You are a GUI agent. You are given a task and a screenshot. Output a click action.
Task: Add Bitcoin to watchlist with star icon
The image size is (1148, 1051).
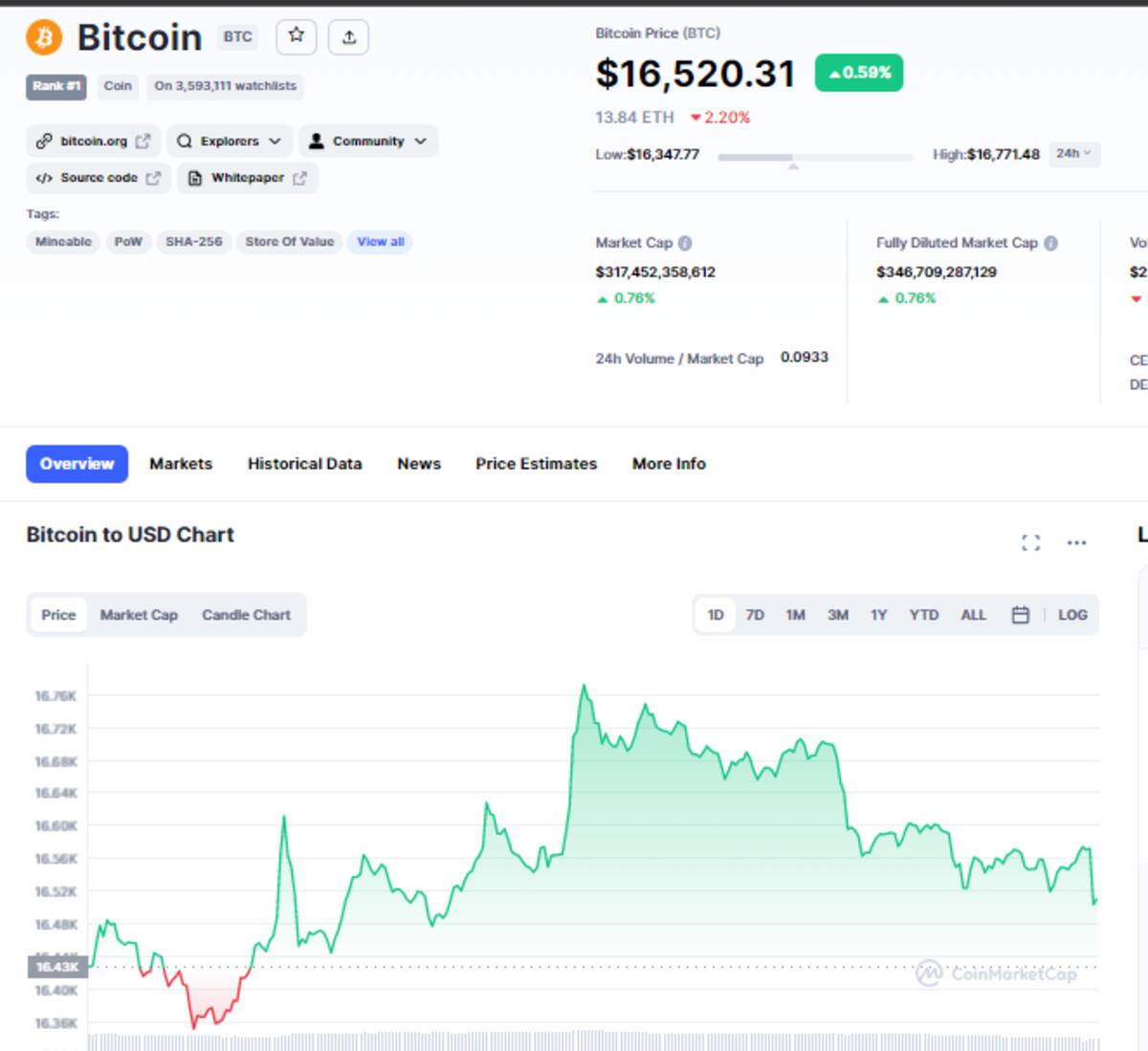point(297,36)
